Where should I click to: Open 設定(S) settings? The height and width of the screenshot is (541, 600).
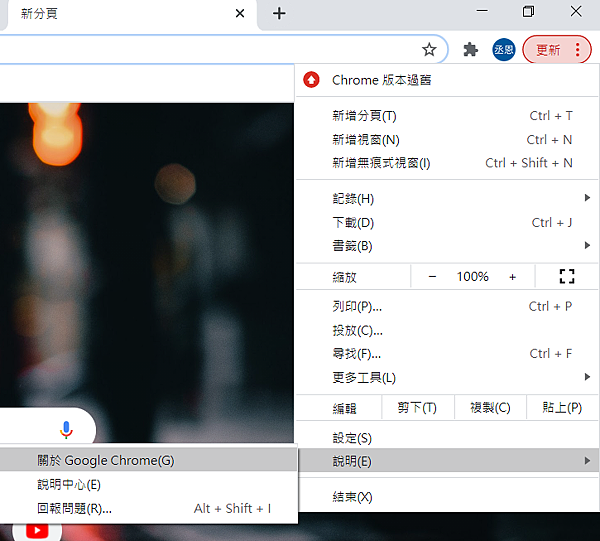tap(447, 438)
